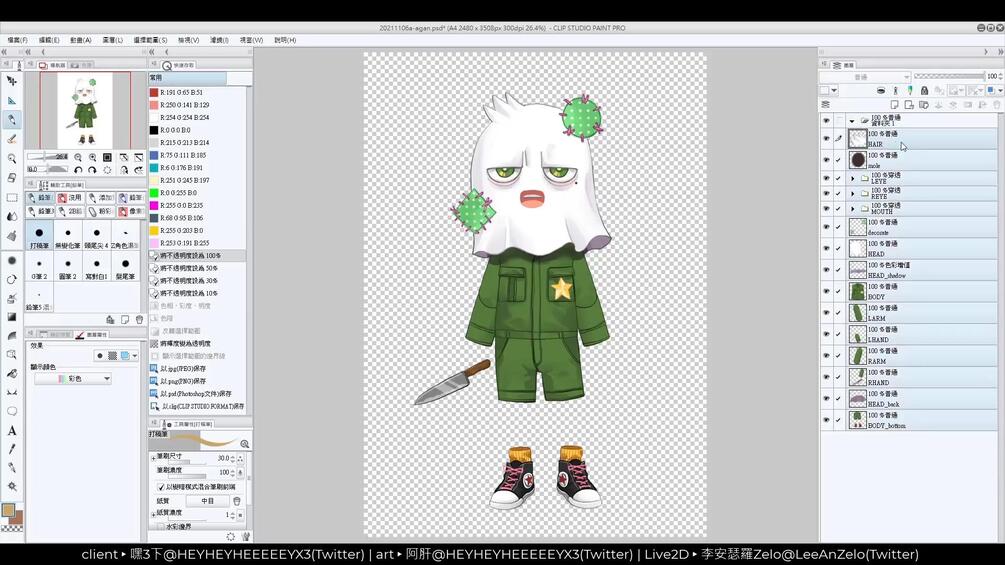Click the delete sub tool trash icon
Screen dimensions: 1005x565
[x=139, y=320]
